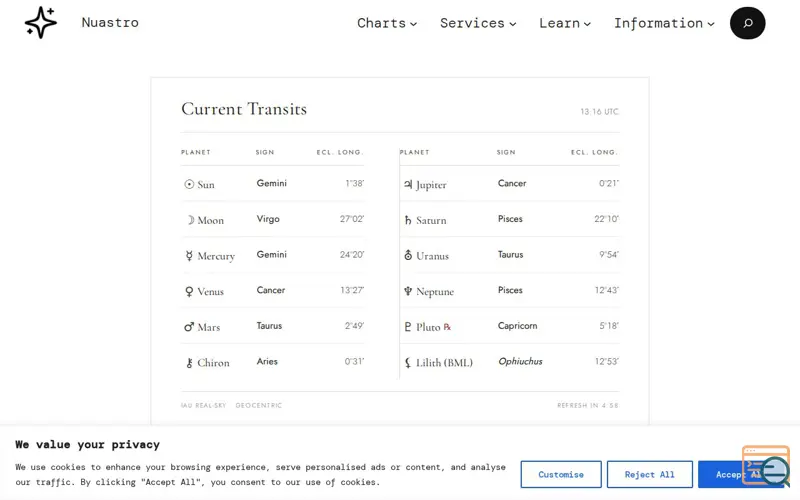The width and height of the screenshot is (800, 500).
Task: Expand the Learn menu
Action: (x=565, y=23)
